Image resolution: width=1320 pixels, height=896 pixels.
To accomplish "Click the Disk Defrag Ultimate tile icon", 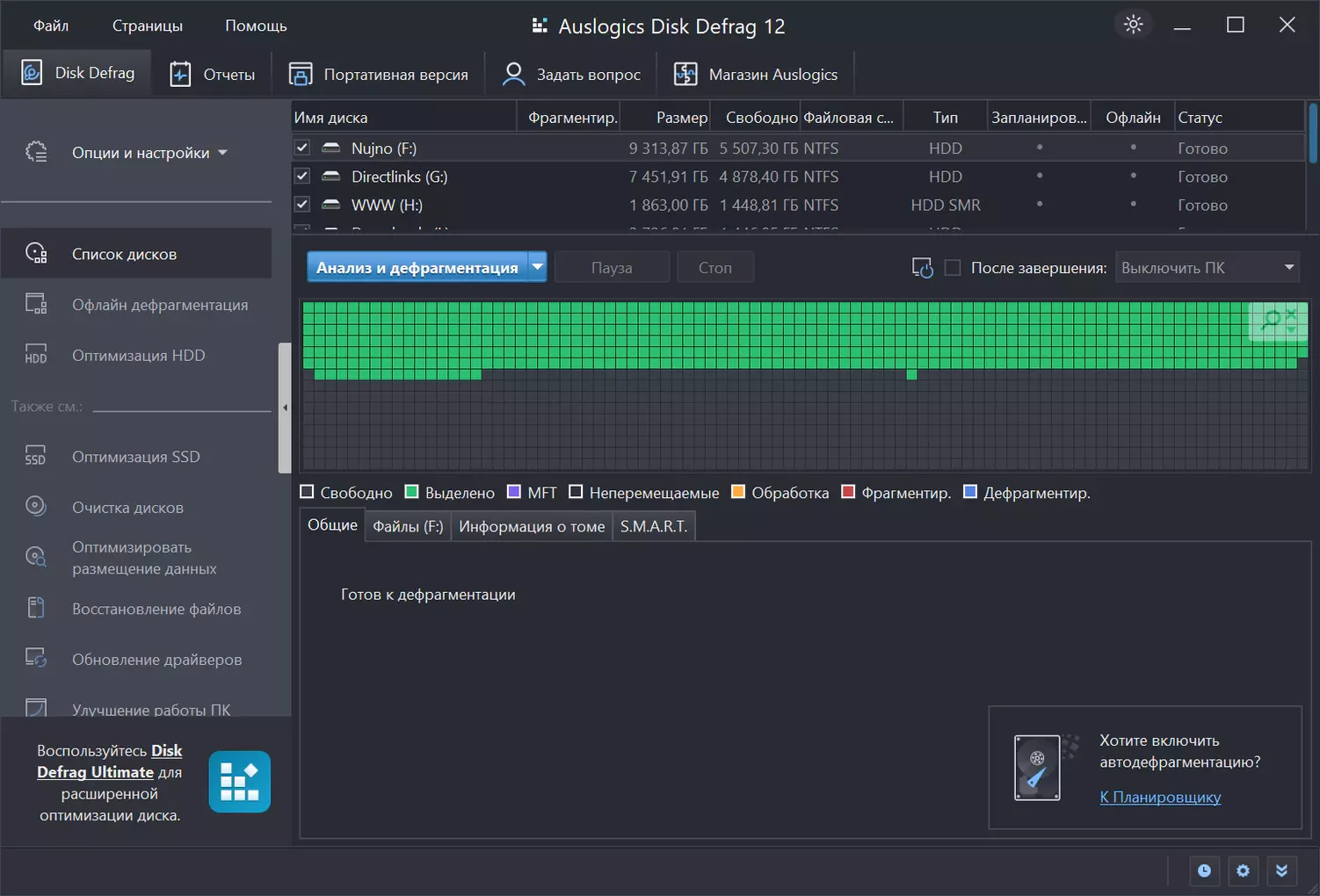I will (x=239, y=782).
